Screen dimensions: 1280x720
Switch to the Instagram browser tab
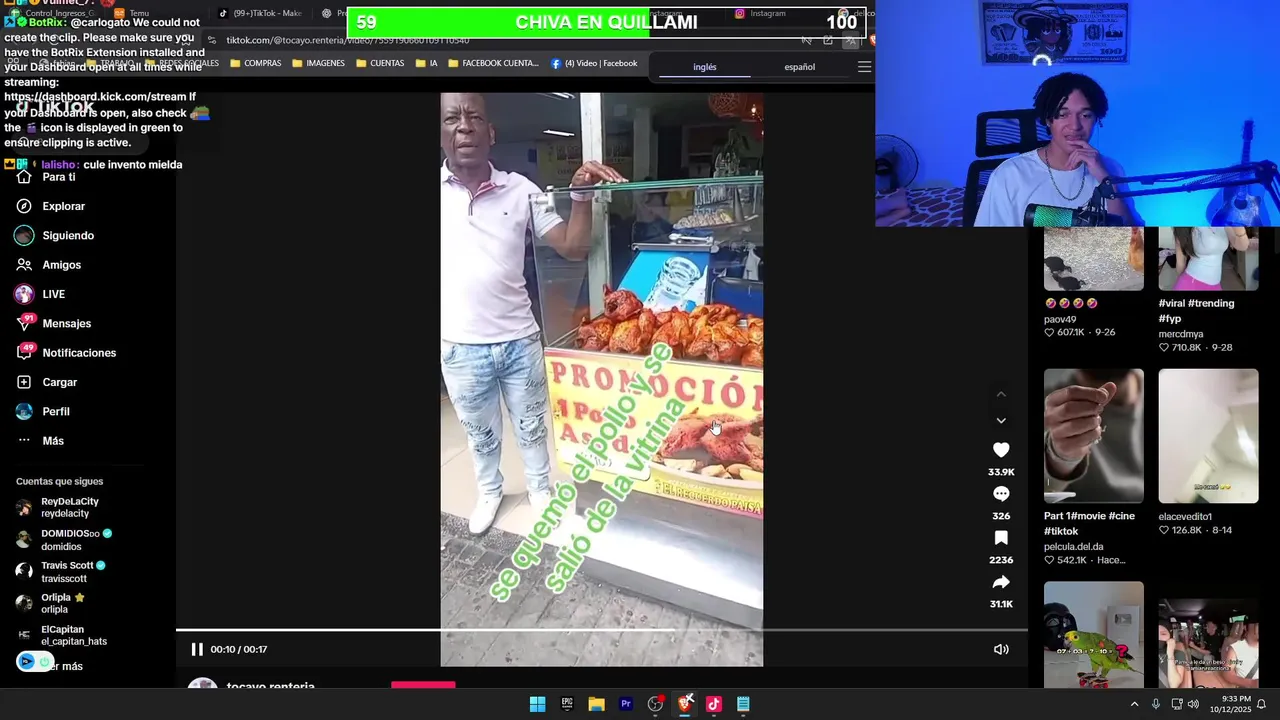point(760,13)
